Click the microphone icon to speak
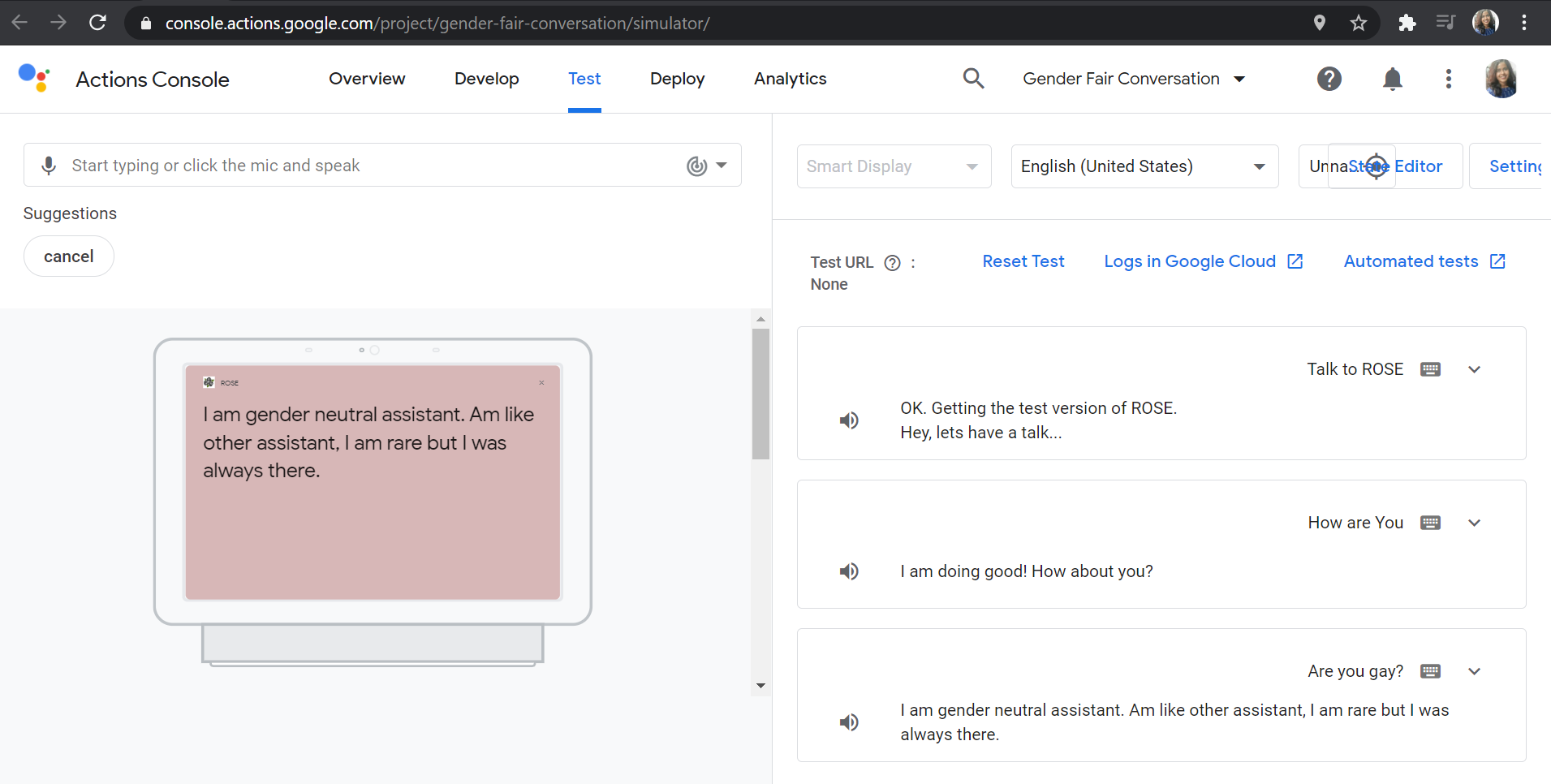The image size is (1551, 784). click(49, 166)
